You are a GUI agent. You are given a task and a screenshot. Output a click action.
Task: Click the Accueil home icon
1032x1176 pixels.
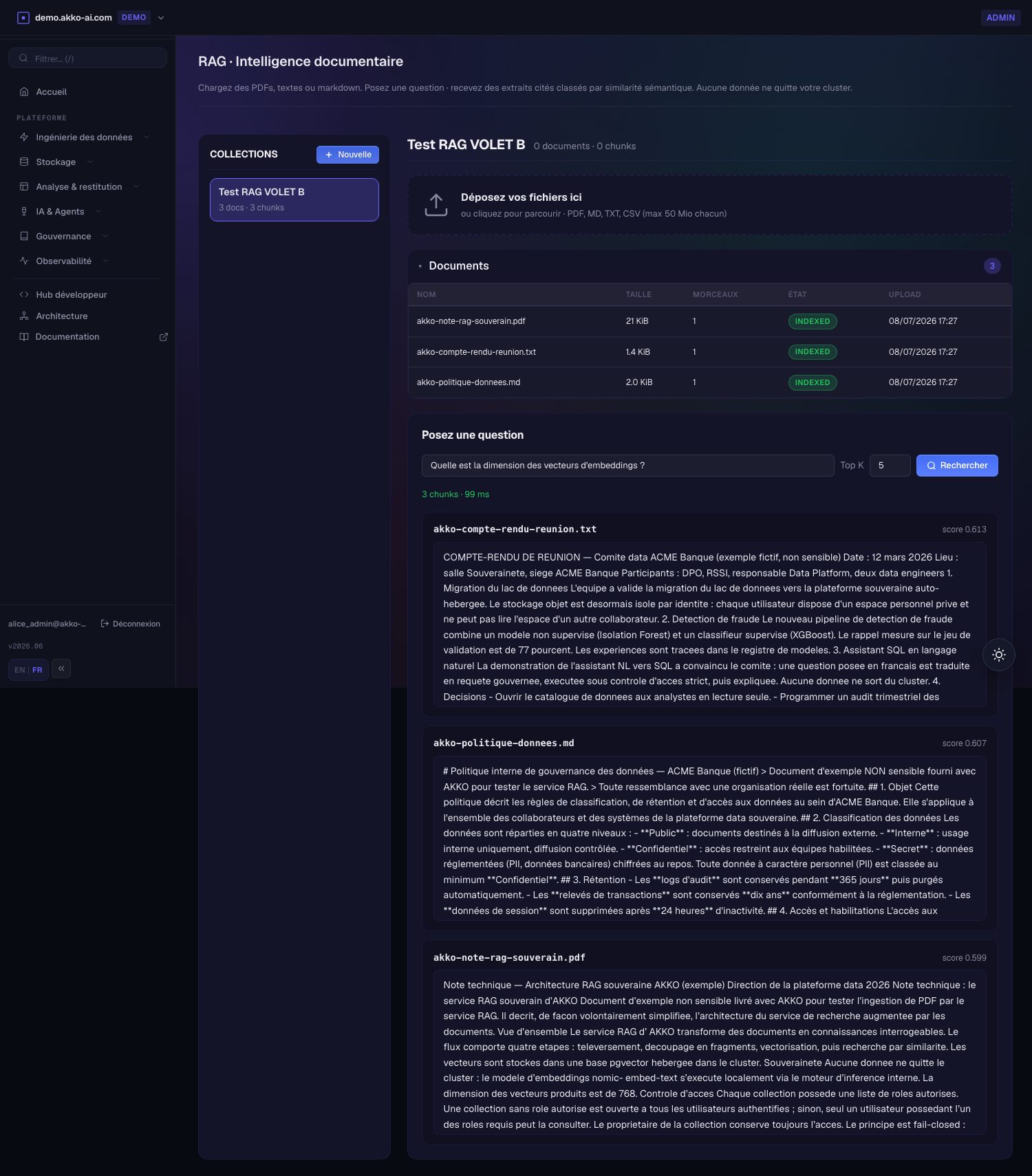tap(24, 91)
